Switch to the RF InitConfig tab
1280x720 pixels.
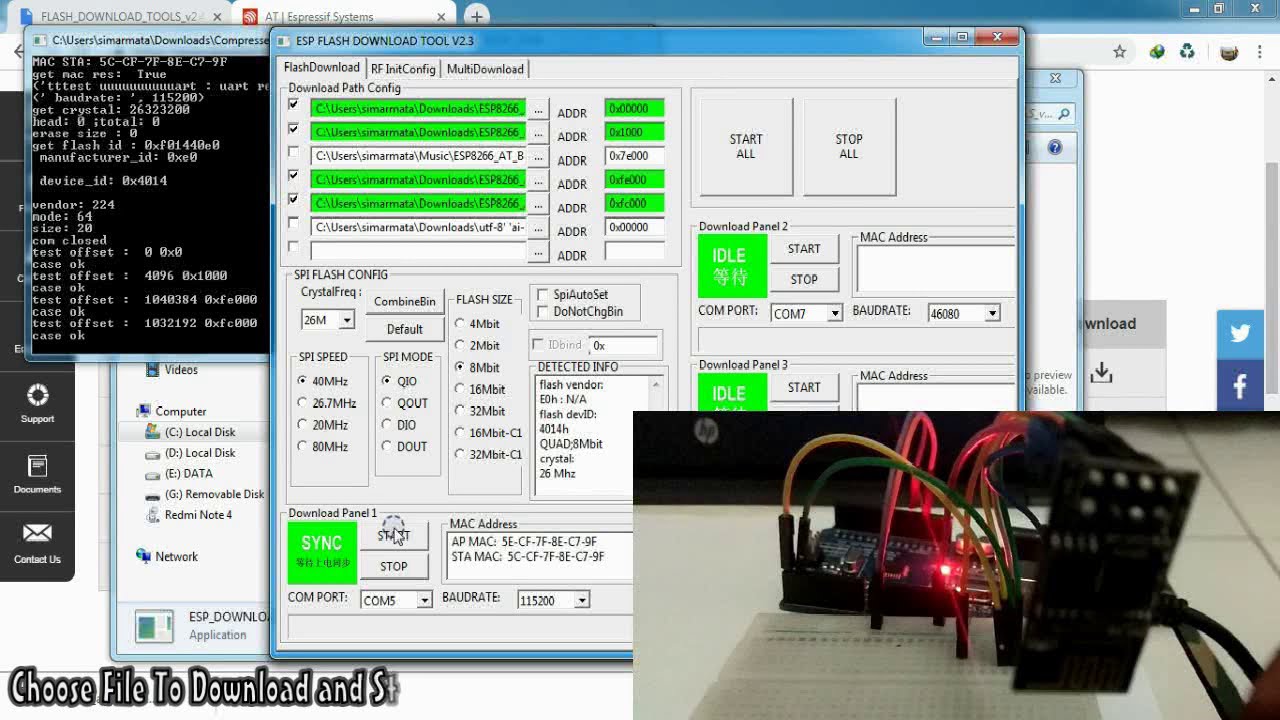pos(403,69)
